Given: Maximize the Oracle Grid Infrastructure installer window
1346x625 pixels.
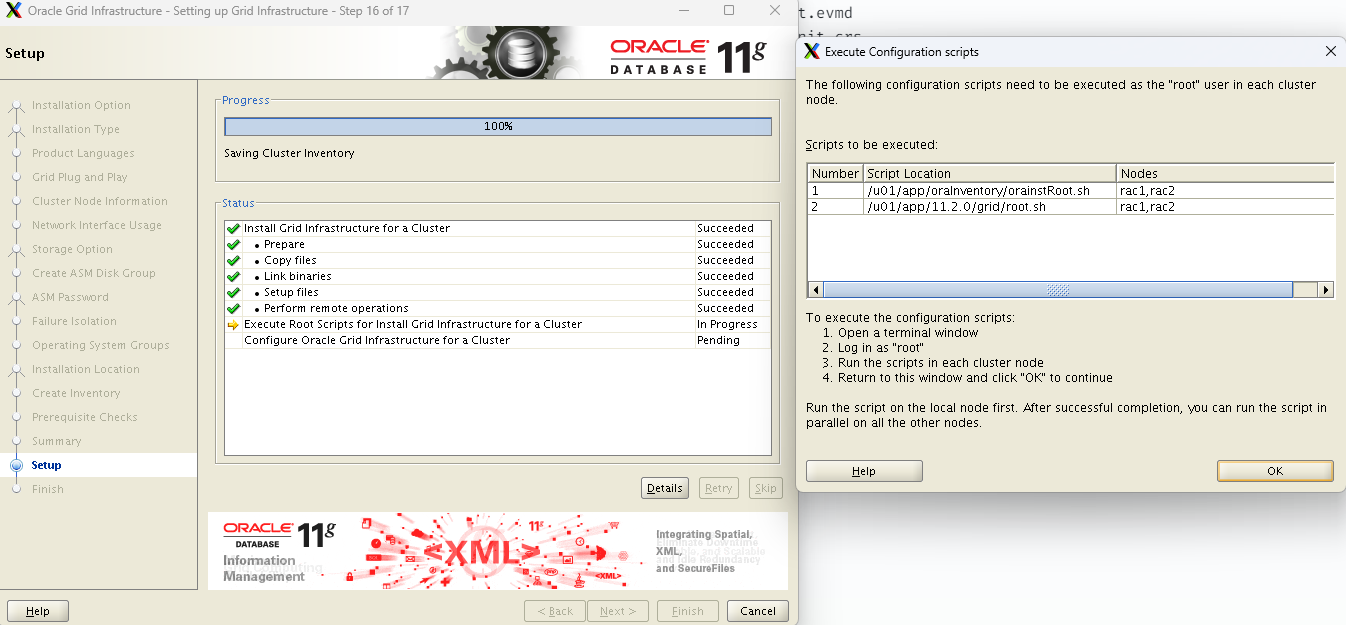Looking at the screenshot, I should (729, 10).
